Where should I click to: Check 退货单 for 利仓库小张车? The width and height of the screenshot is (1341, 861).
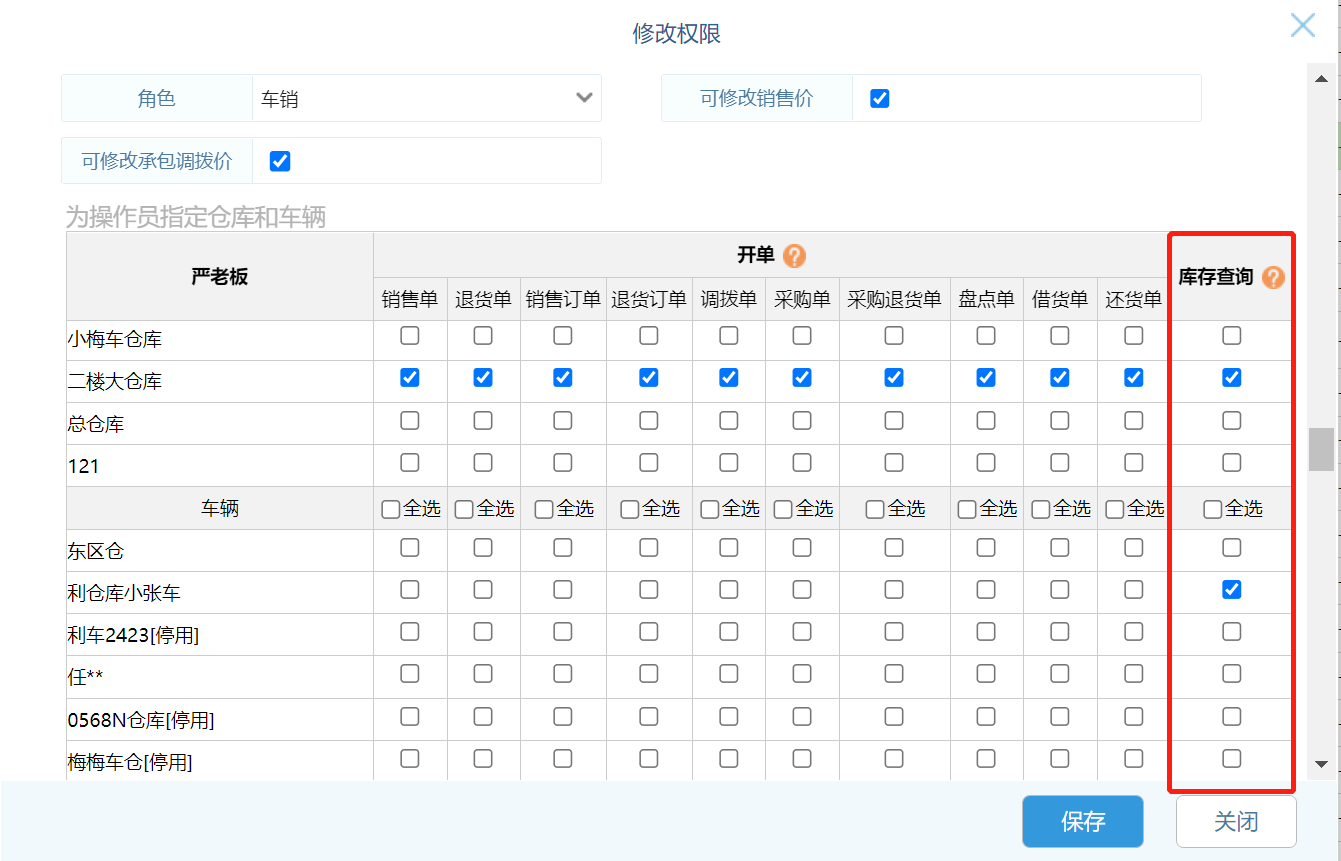click(x=483, y=590)
